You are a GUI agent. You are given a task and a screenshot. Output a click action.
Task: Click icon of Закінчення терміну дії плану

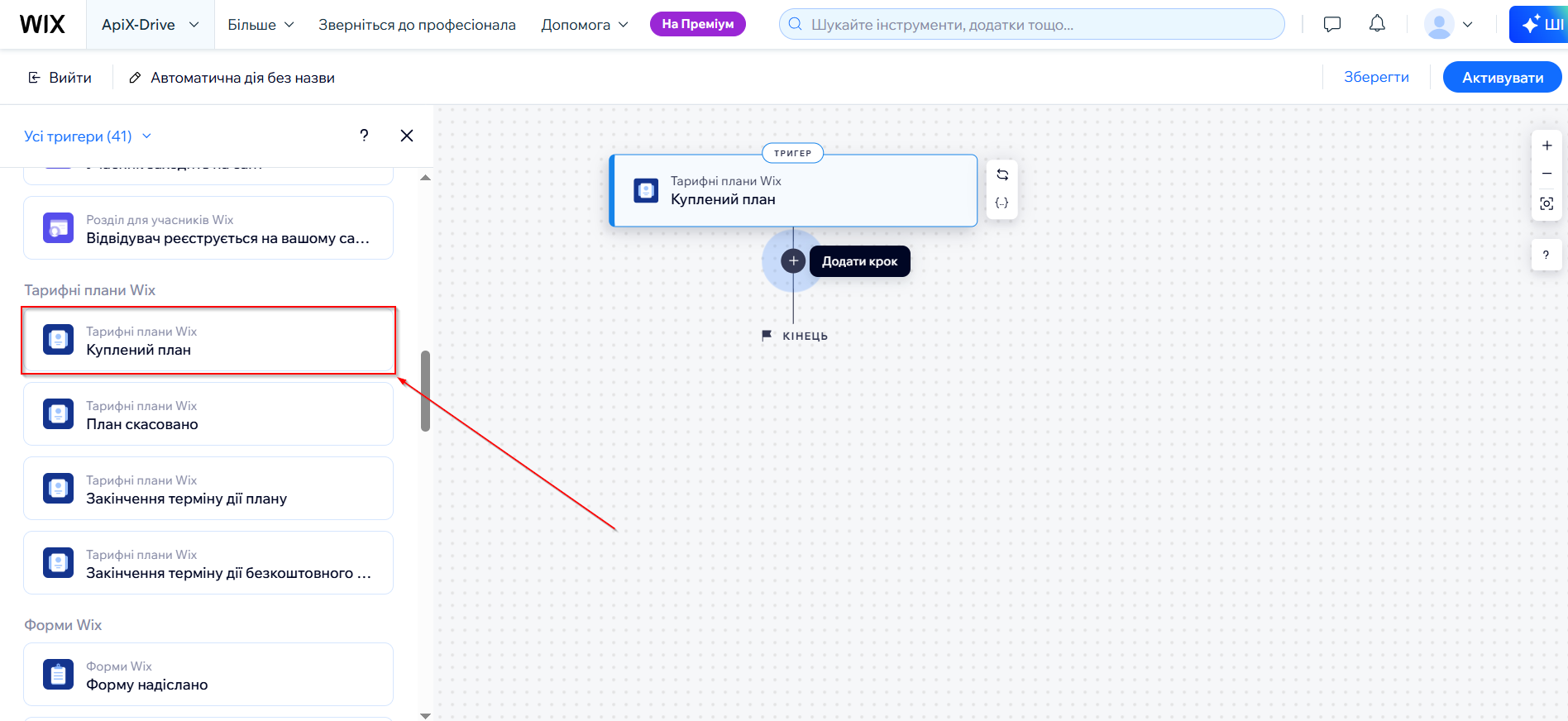[58, 488]
